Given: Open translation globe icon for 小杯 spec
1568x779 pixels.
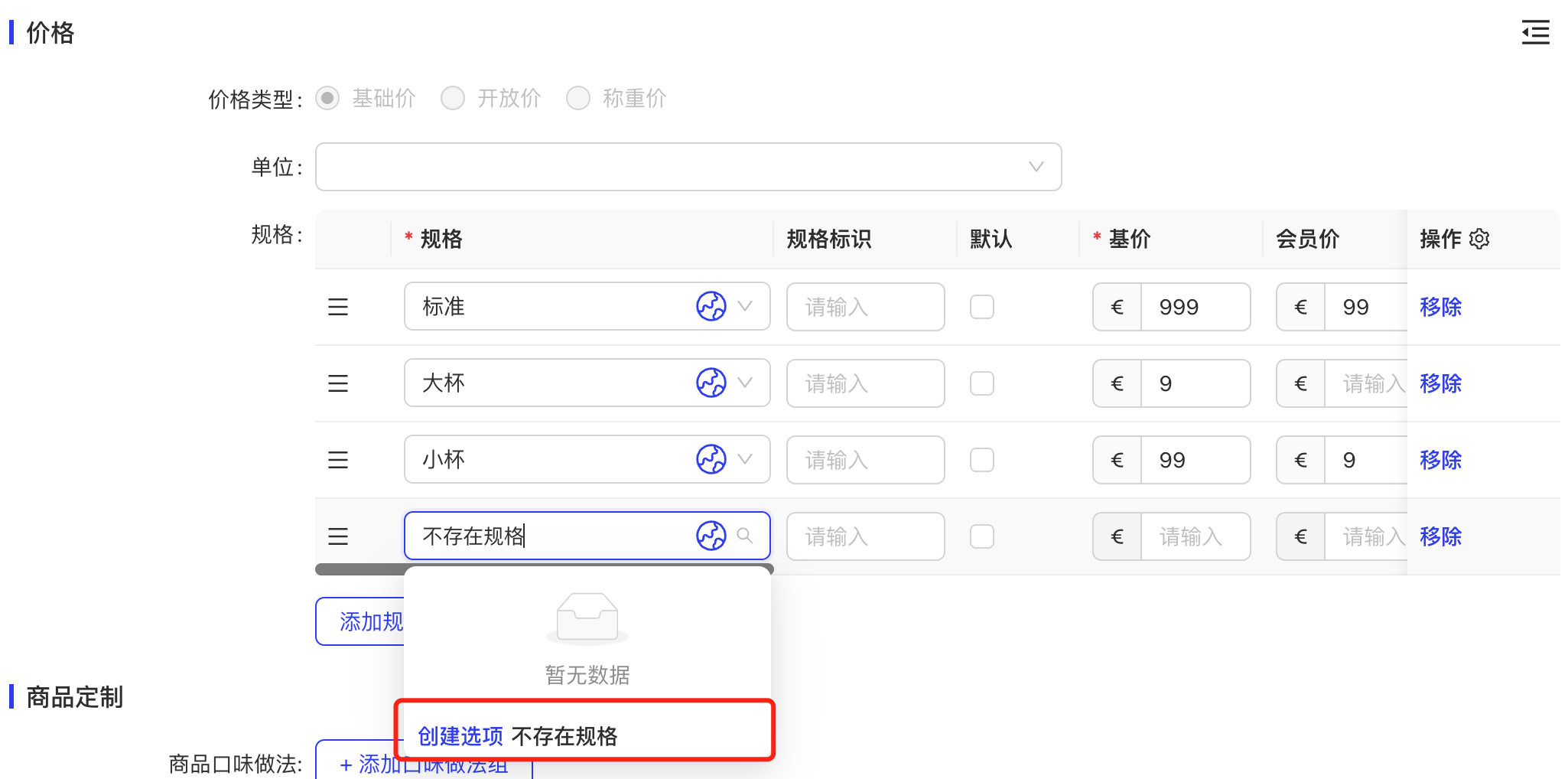Looking at the screenshot, I should [x=711, y=459].
